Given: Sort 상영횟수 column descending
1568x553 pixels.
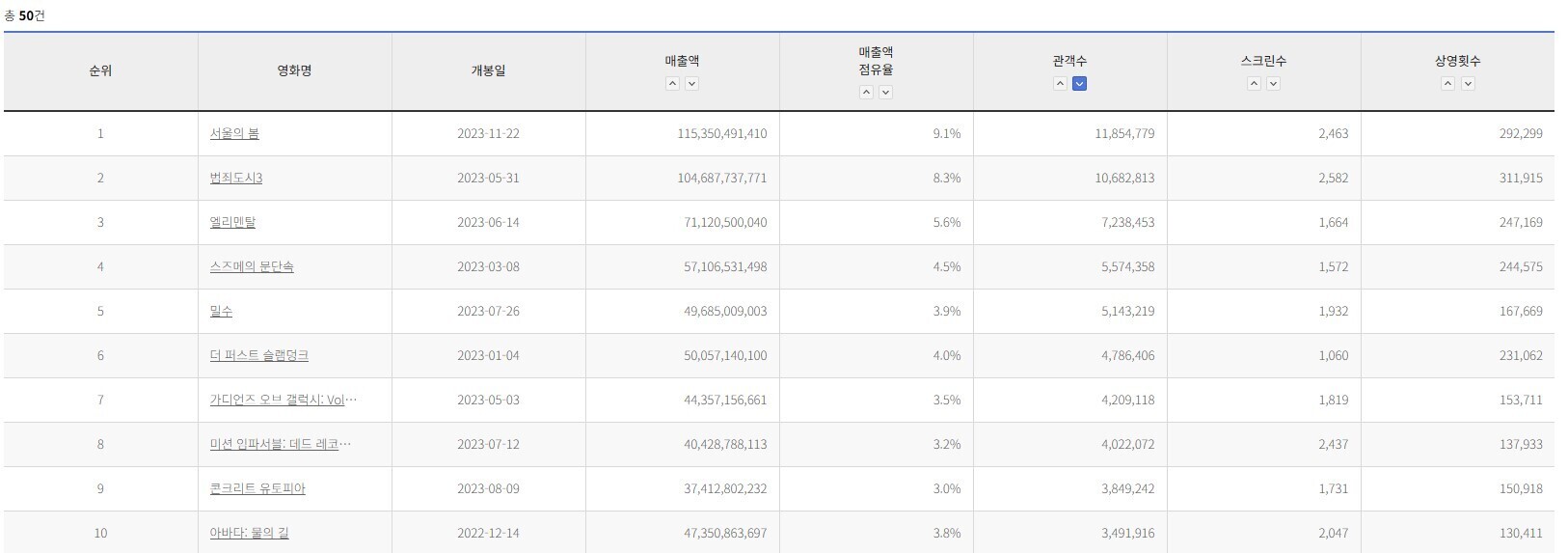Looking at the screenshot, I should coord(1468,84).
